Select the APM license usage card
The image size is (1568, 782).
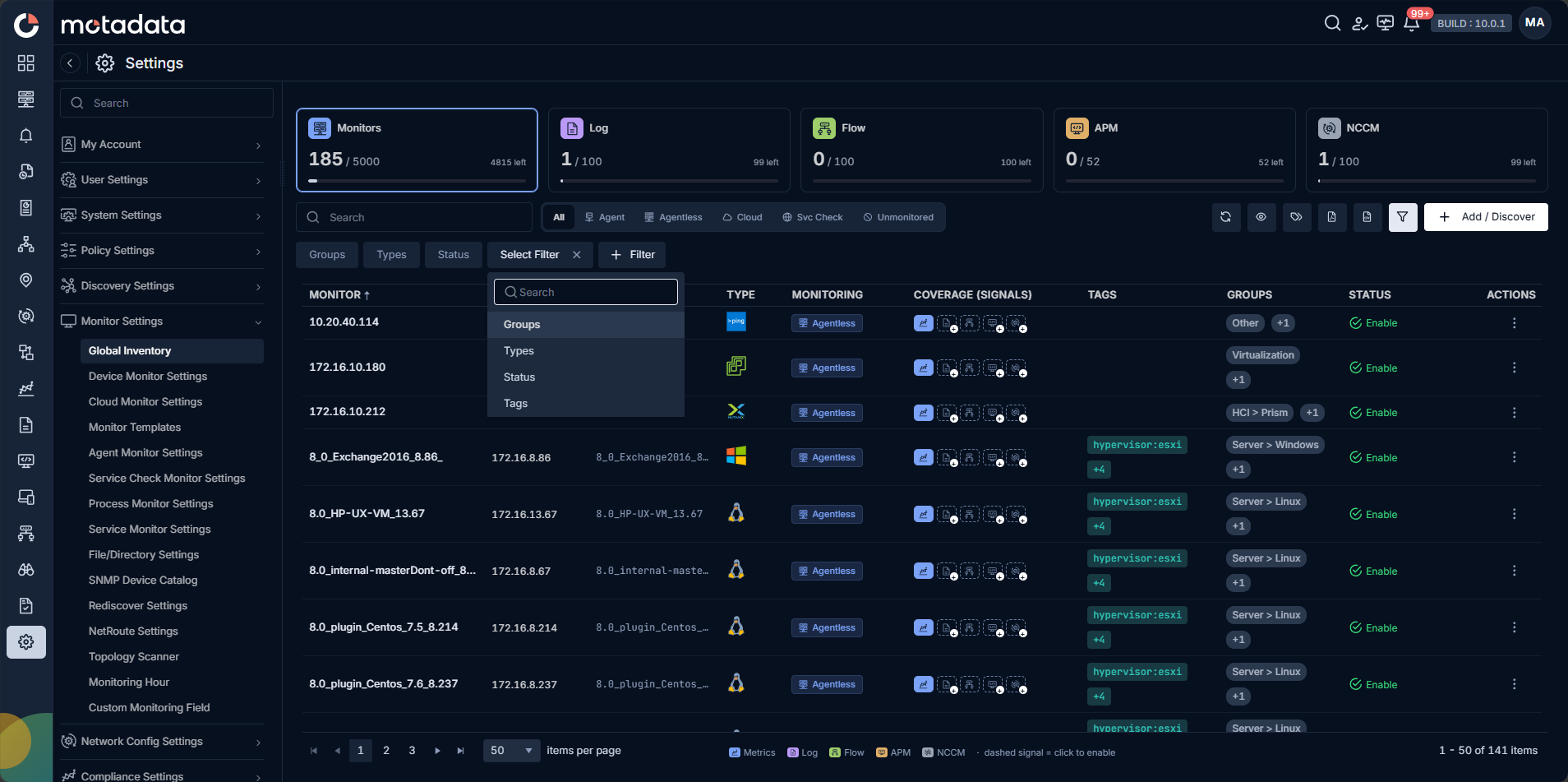pyautogui.click(x=1174, y=150)
